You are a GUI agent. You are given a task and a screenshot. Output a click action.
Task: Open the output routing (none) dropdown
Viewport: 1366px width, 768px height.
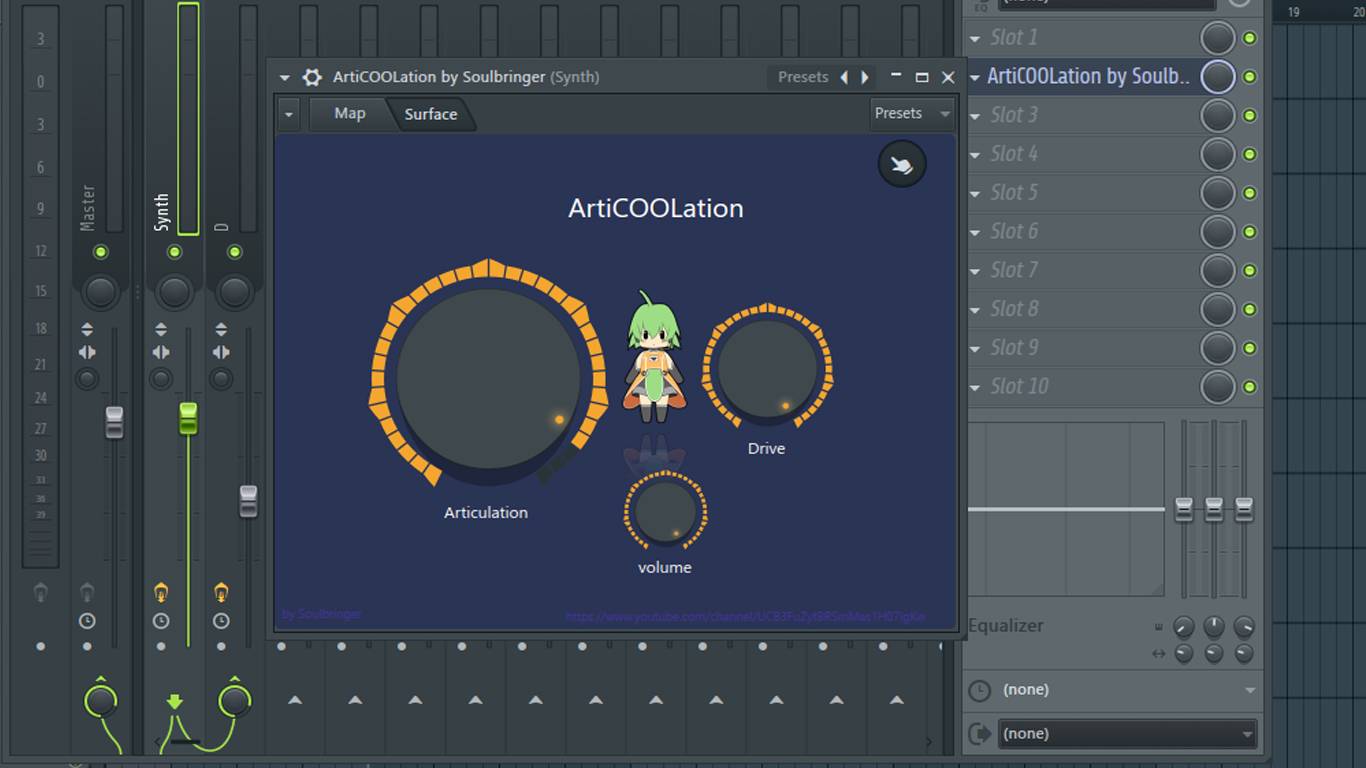pos(1129,734)
